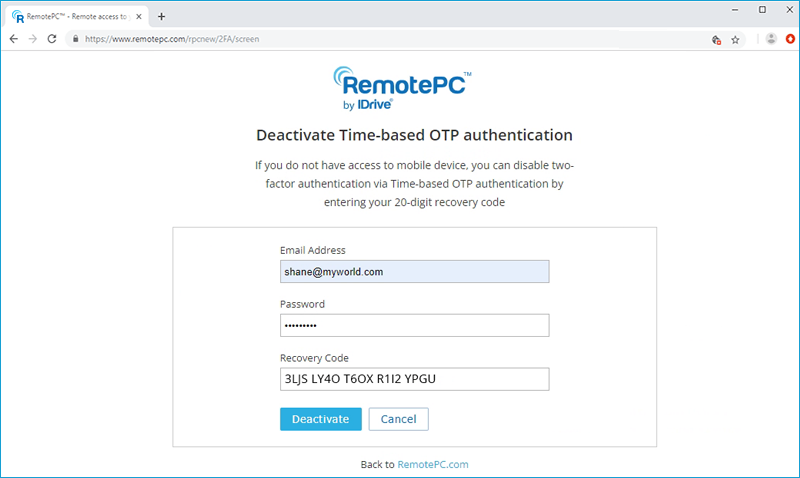Click the browser back arrow
The height and width of the screenshot is (478, 800).
(13, 39)
